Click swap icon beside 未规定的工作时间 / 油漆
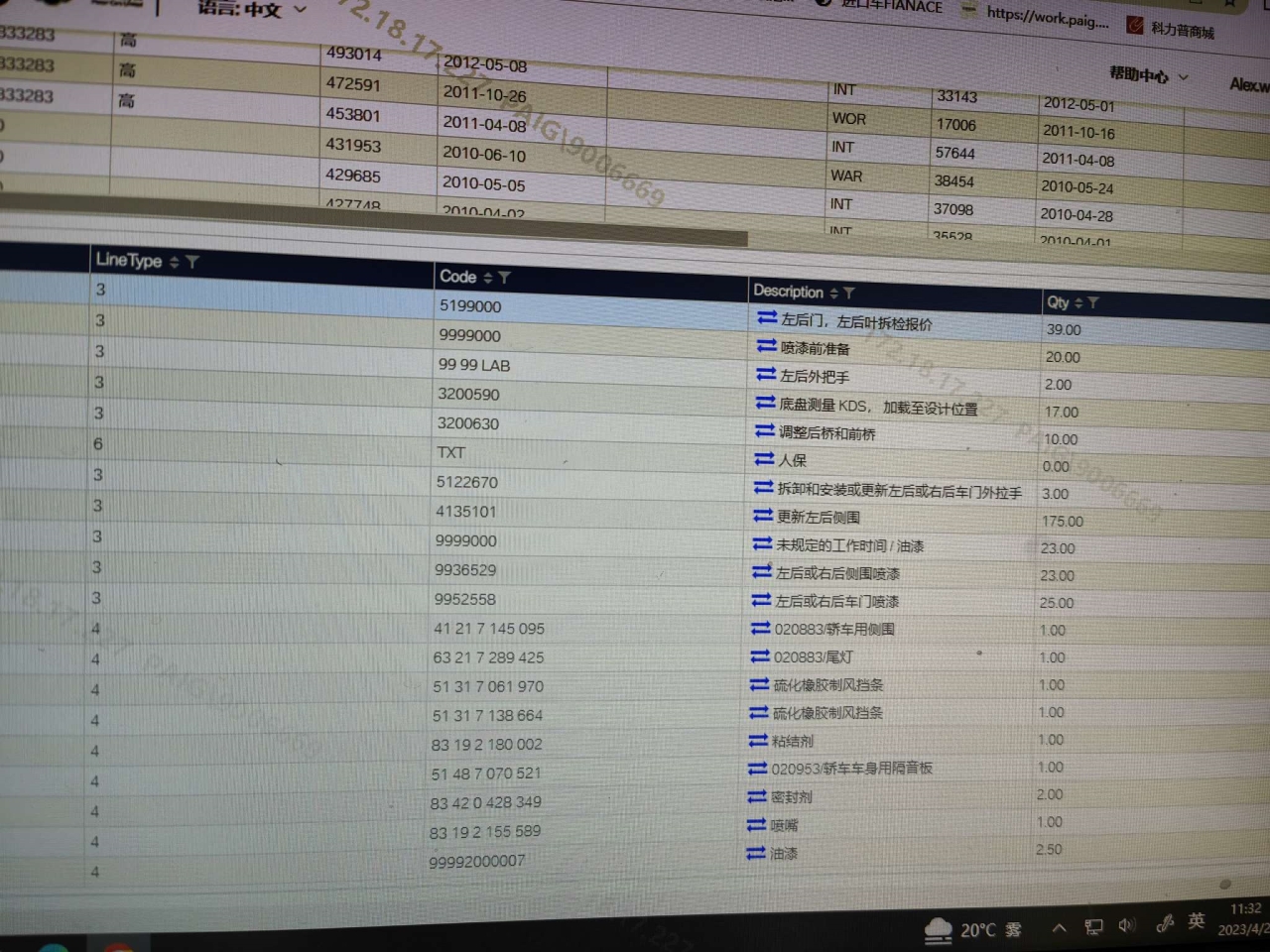 coord(762,544)
